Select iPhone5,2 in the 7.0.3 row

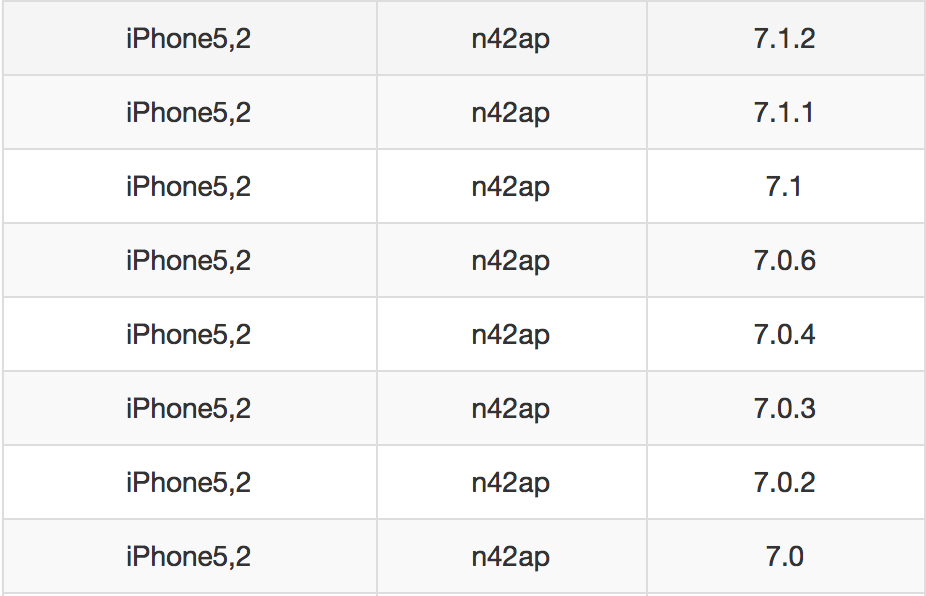point(188,409)
